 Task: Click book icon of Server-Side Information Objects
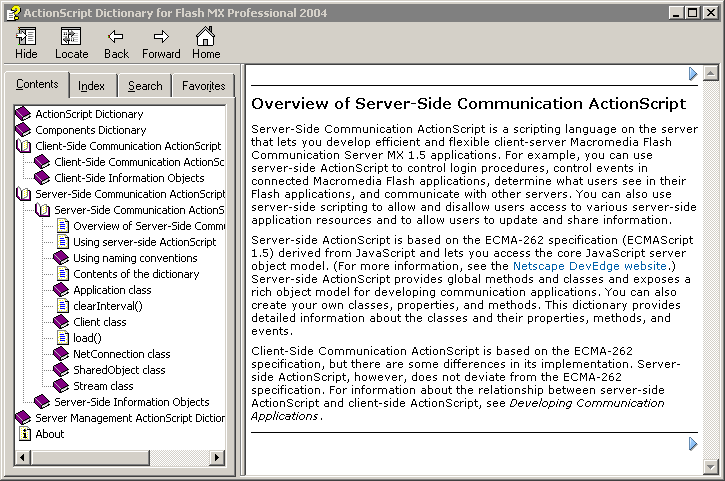(x=42, y=402)
